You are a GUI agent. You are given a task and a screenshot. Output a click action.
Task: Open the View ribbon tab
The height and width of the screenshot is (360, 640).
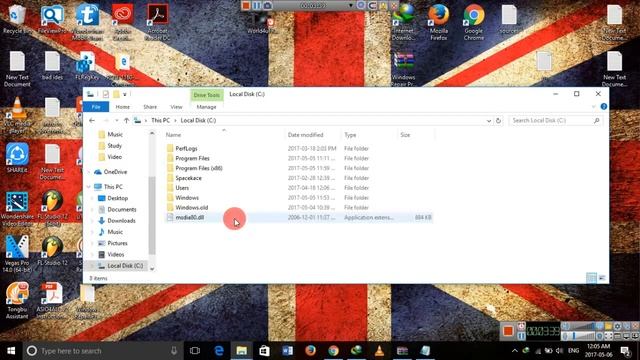pyautogui.click(x=176, y=107)
